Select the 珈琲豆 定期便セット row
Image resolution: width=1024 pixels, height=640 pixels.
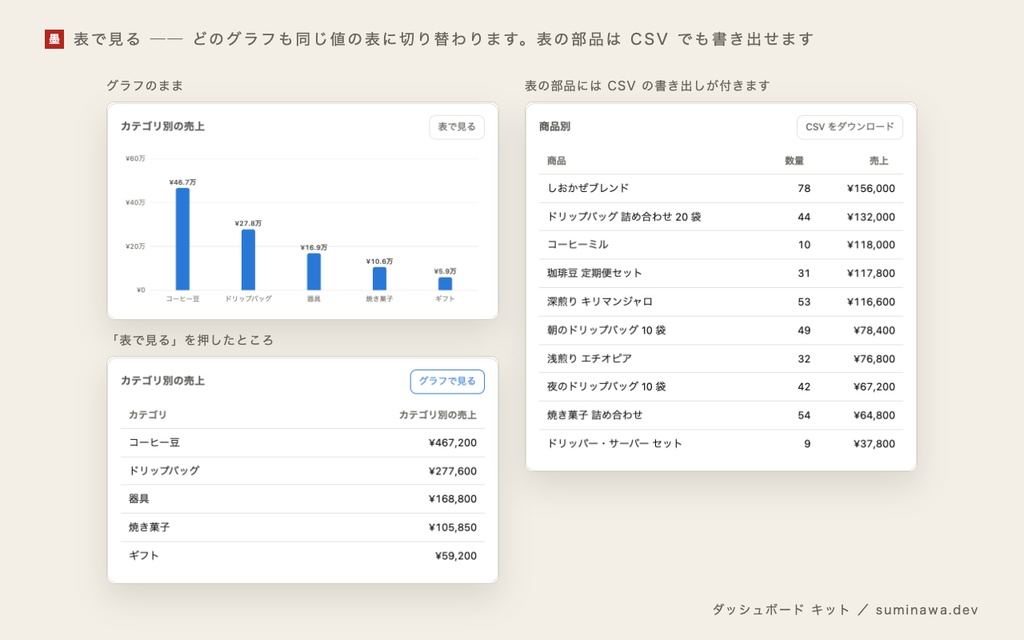coord(721,273)
